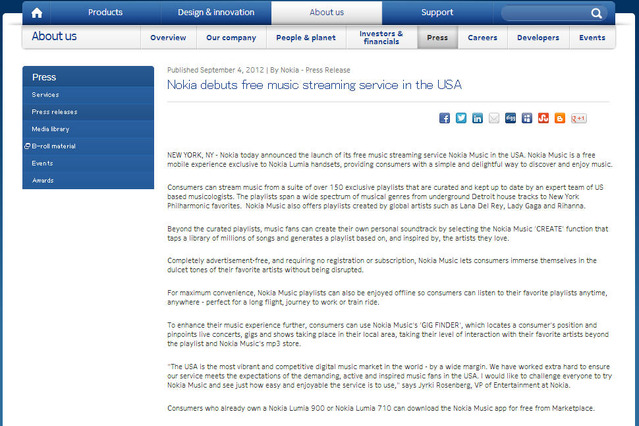Open Press releases in the sidebar

click(x=88, y=112)
